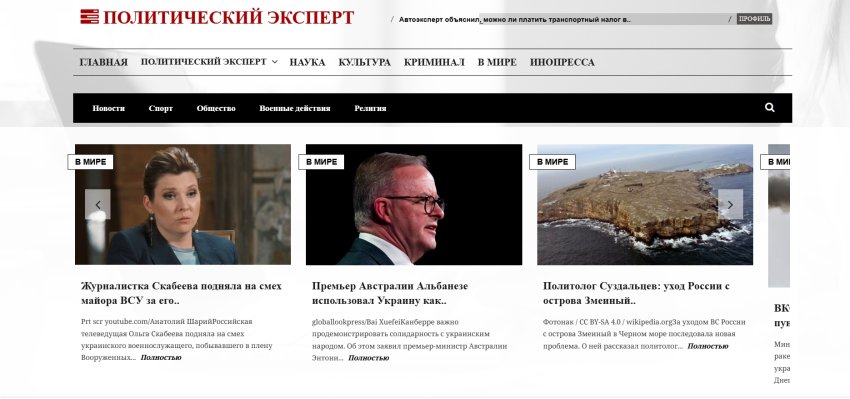The image size is (850, 399).
Task: Open the Главная menu item
Action: pos(104,62)
